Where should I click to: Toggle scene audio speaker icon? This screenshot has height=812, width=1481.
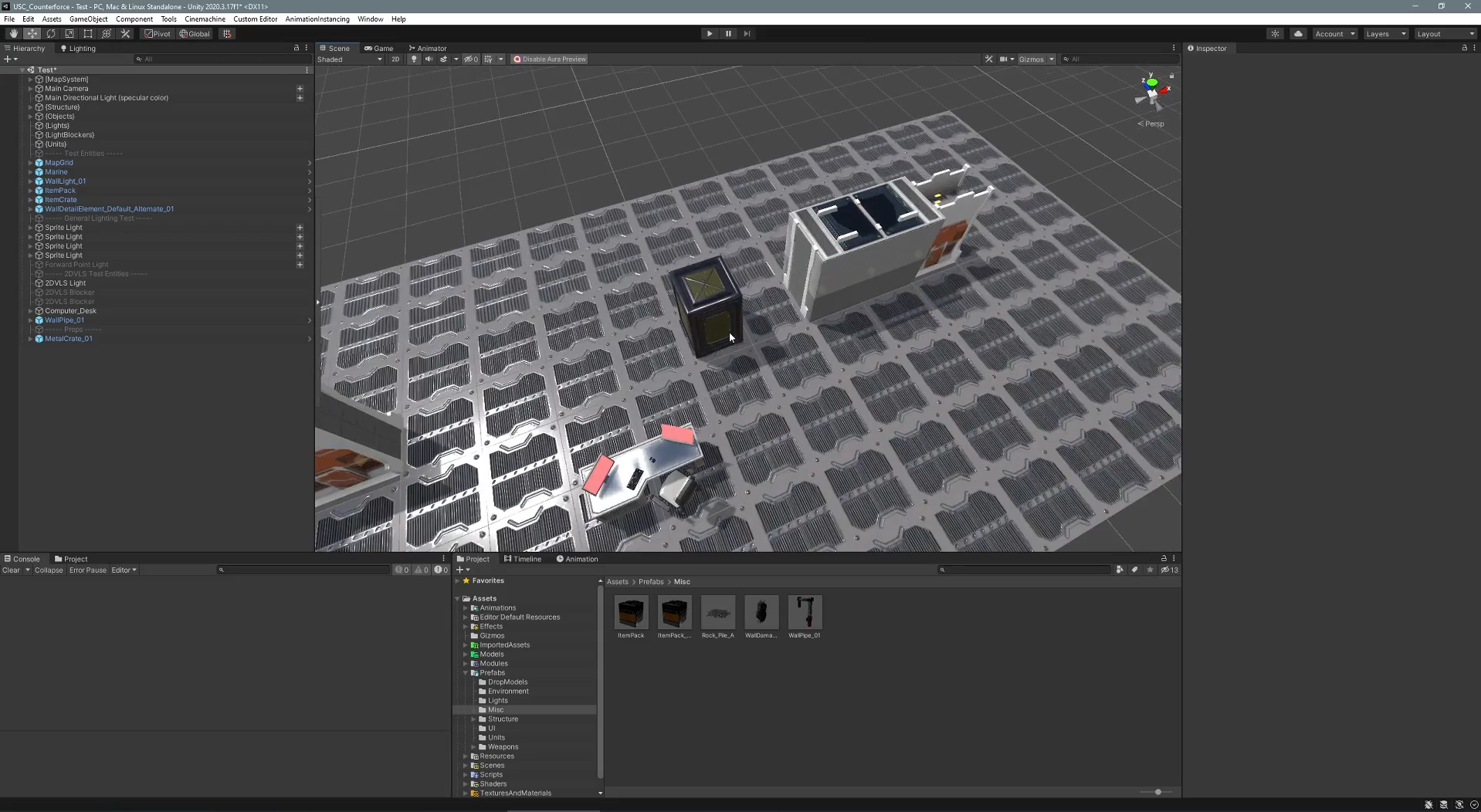click(x=429, y=59)
